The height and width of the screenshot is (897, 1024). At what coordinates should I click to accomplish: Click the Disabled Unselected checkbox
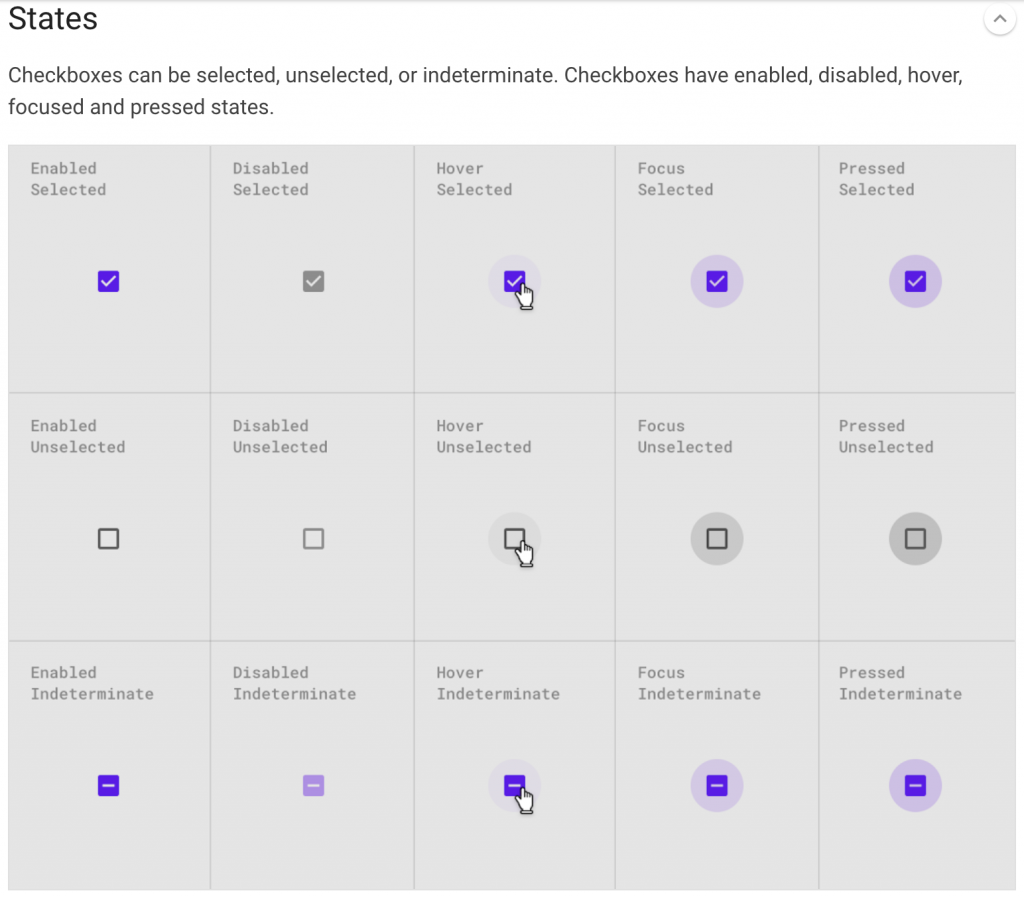coord(313,539)
